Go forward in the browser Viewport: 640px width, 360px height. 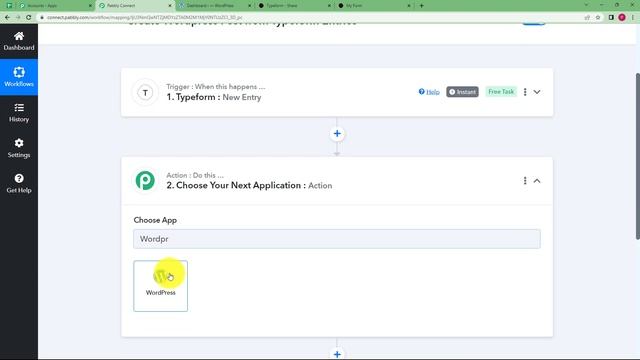click(x=18, y=17)
